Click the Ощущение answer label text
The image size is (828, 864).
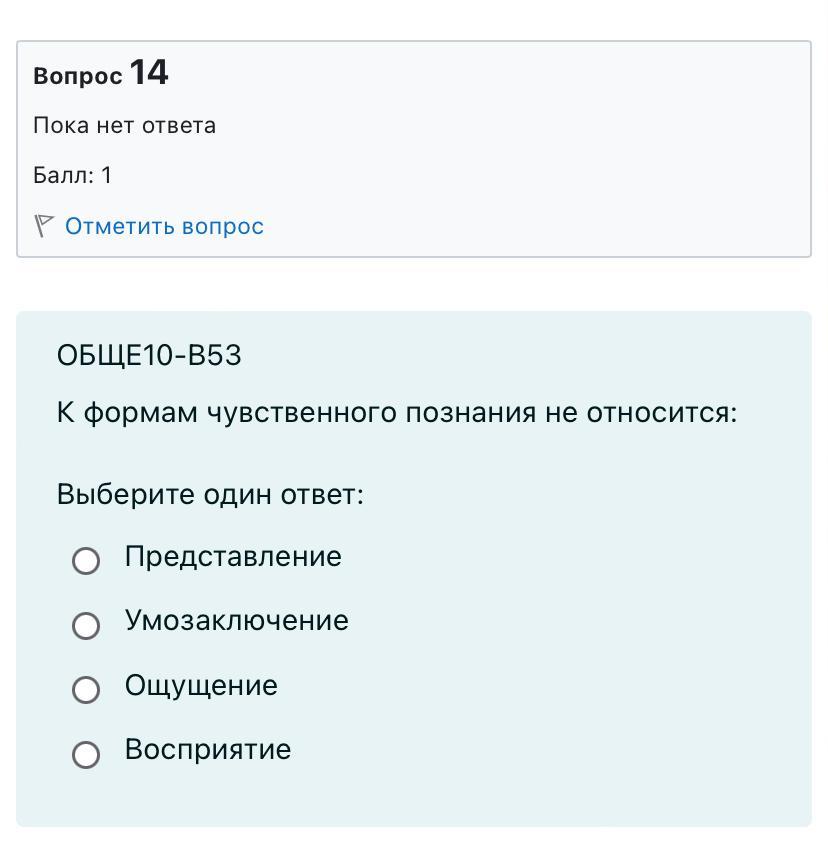pyautogui.click(x=201, y=686)
